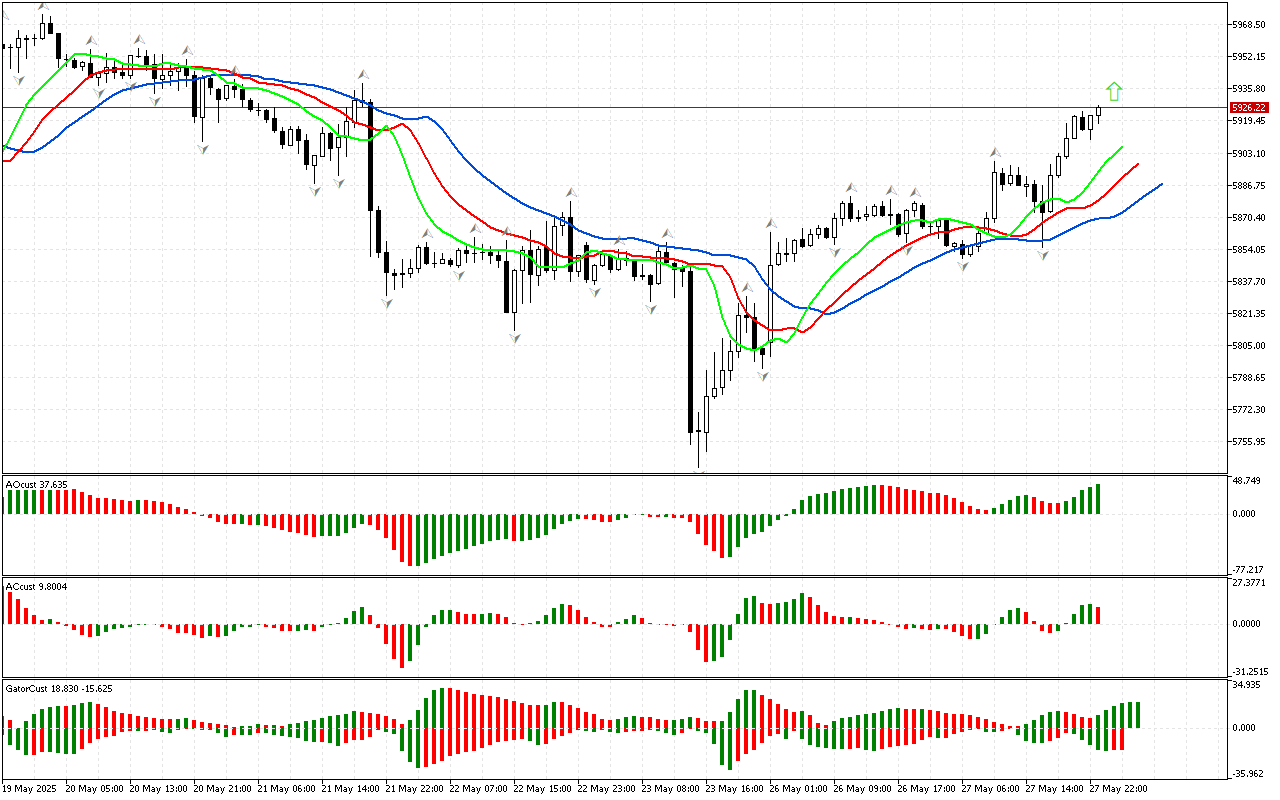Select the last red bar in the ACcust histogram
The image size is (1280, 800).
click(x=1097, y=615)
